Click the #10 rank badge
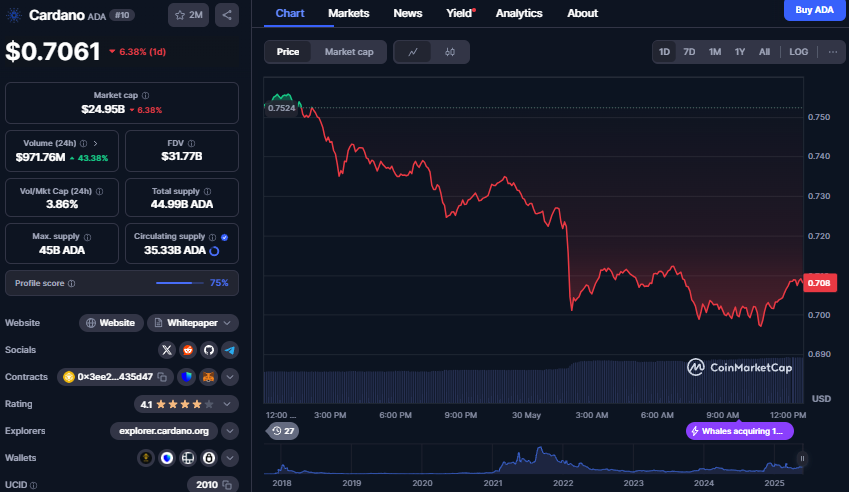849x492 pixels. point(122,15)
